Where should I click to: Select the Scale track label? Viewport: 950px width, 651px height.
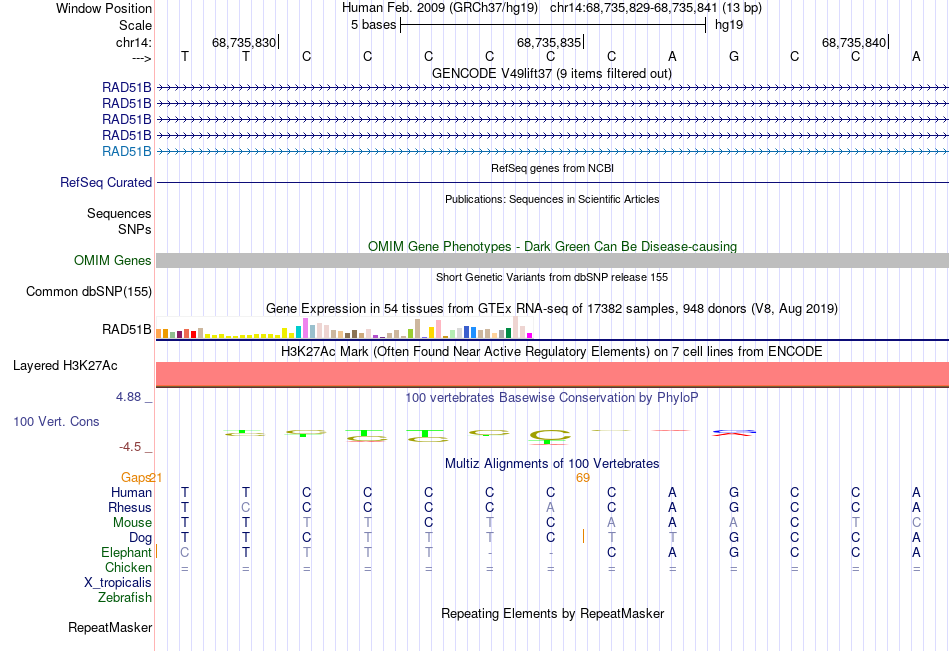135,25
